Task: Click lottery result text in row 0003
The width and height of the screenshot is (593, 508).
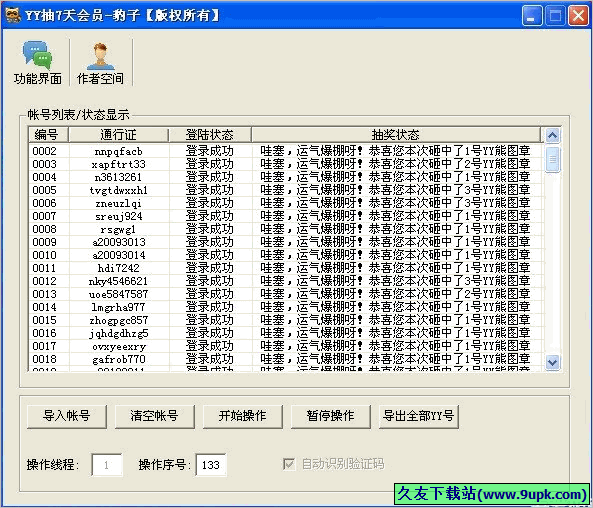Action: 395,164
